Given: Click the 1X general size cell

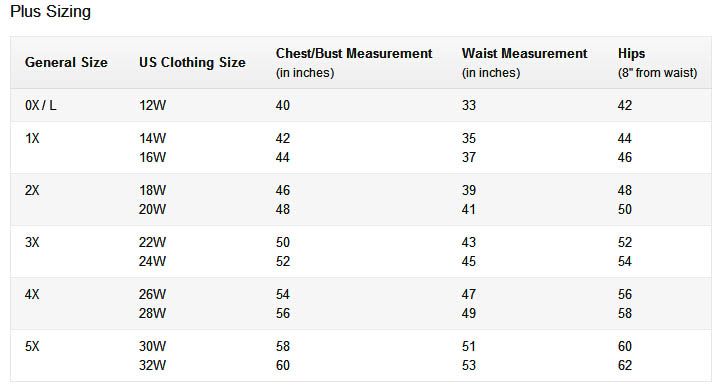Looking at the screenshot, I should (x=32, y=138).
